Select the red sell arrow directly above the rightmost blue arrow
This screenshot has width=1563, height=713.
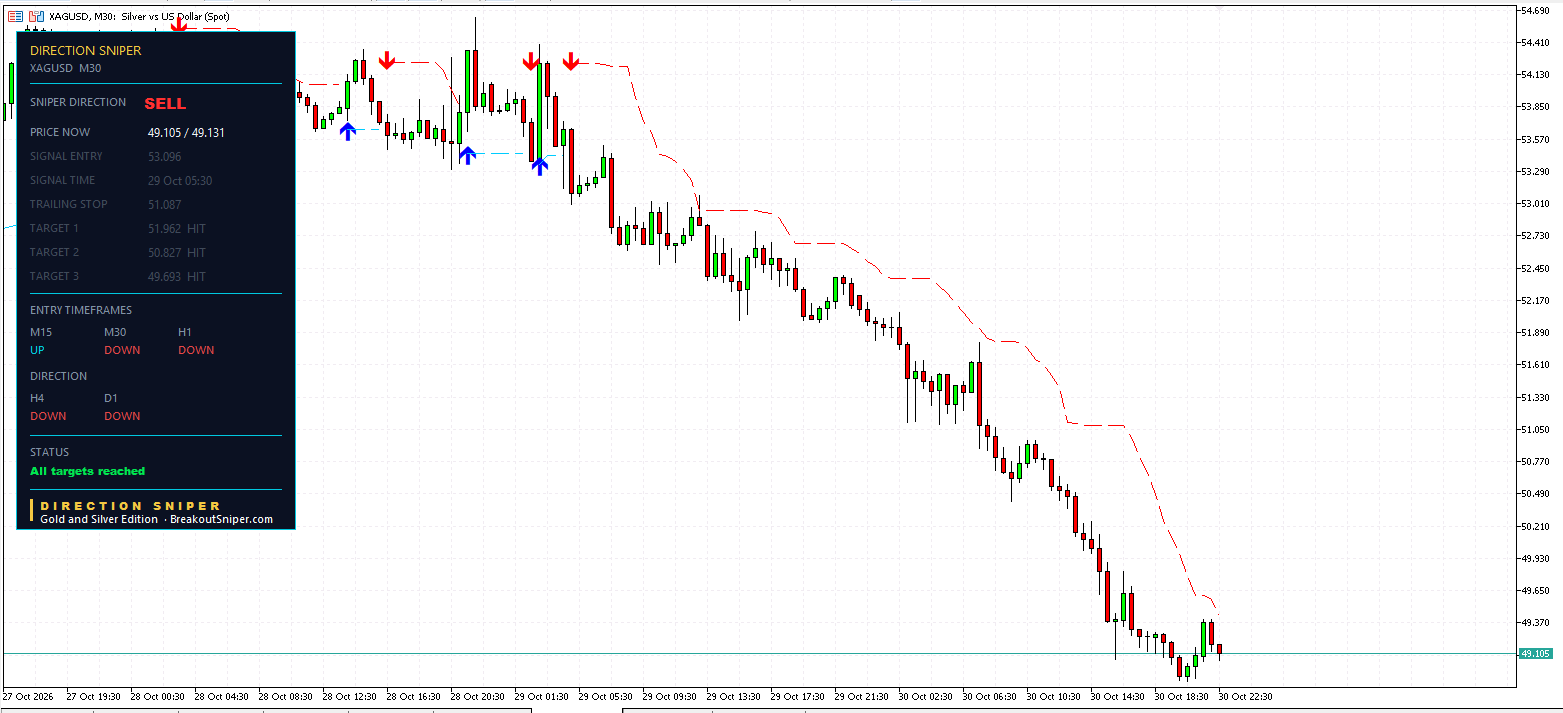[x=531, y=62]
